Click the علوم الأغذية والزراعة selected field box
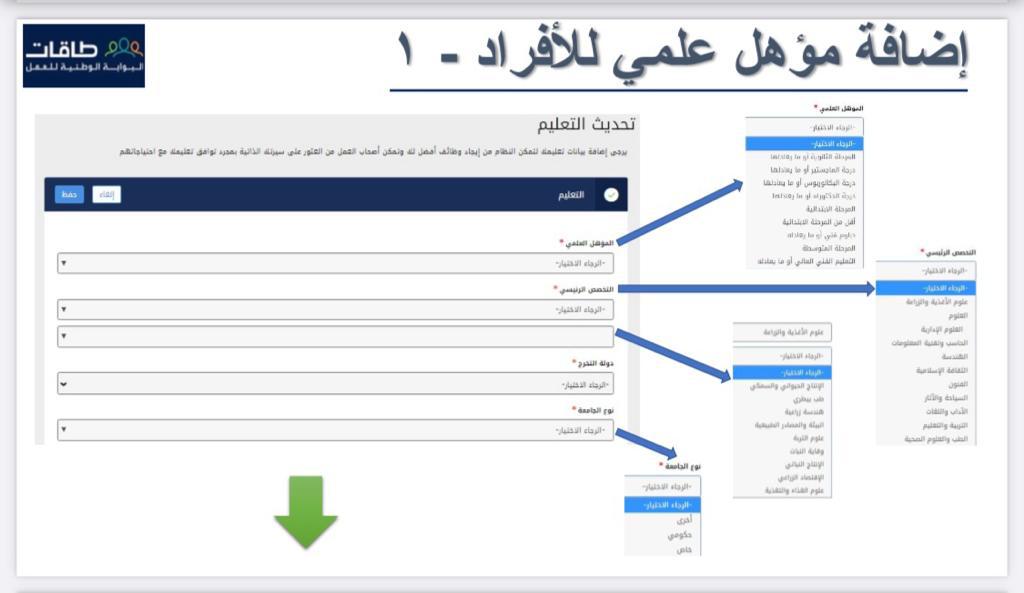1024x593 pixels. click(x=783, y=332)
